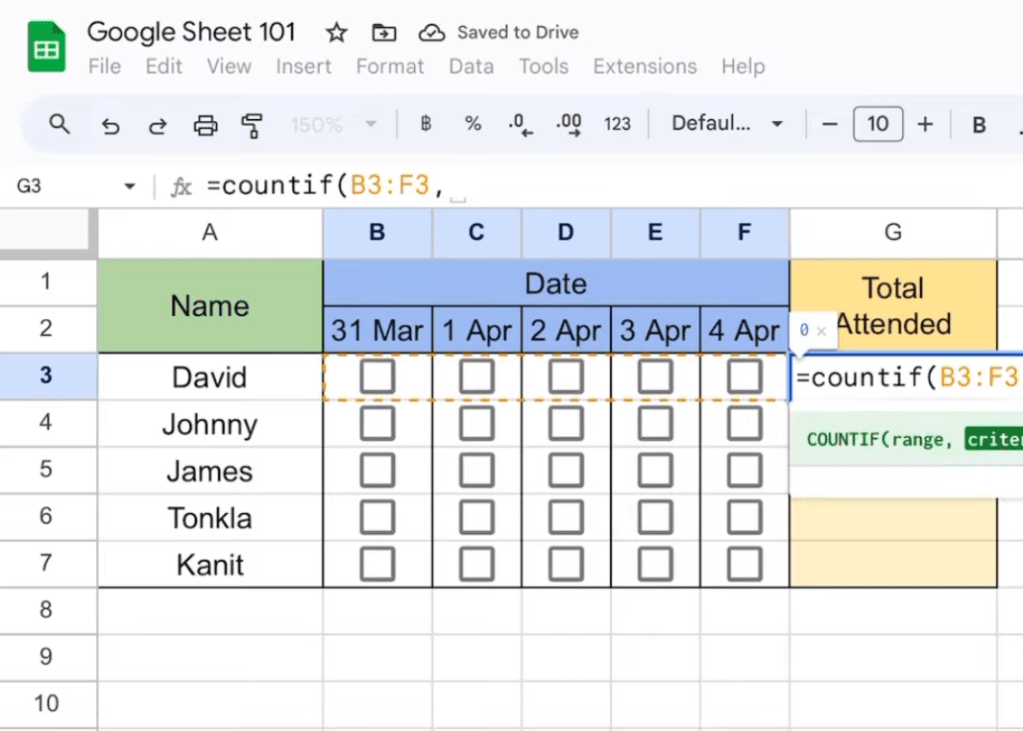
Task: Click the search menus magnifier icon
Action: (60, 124)
